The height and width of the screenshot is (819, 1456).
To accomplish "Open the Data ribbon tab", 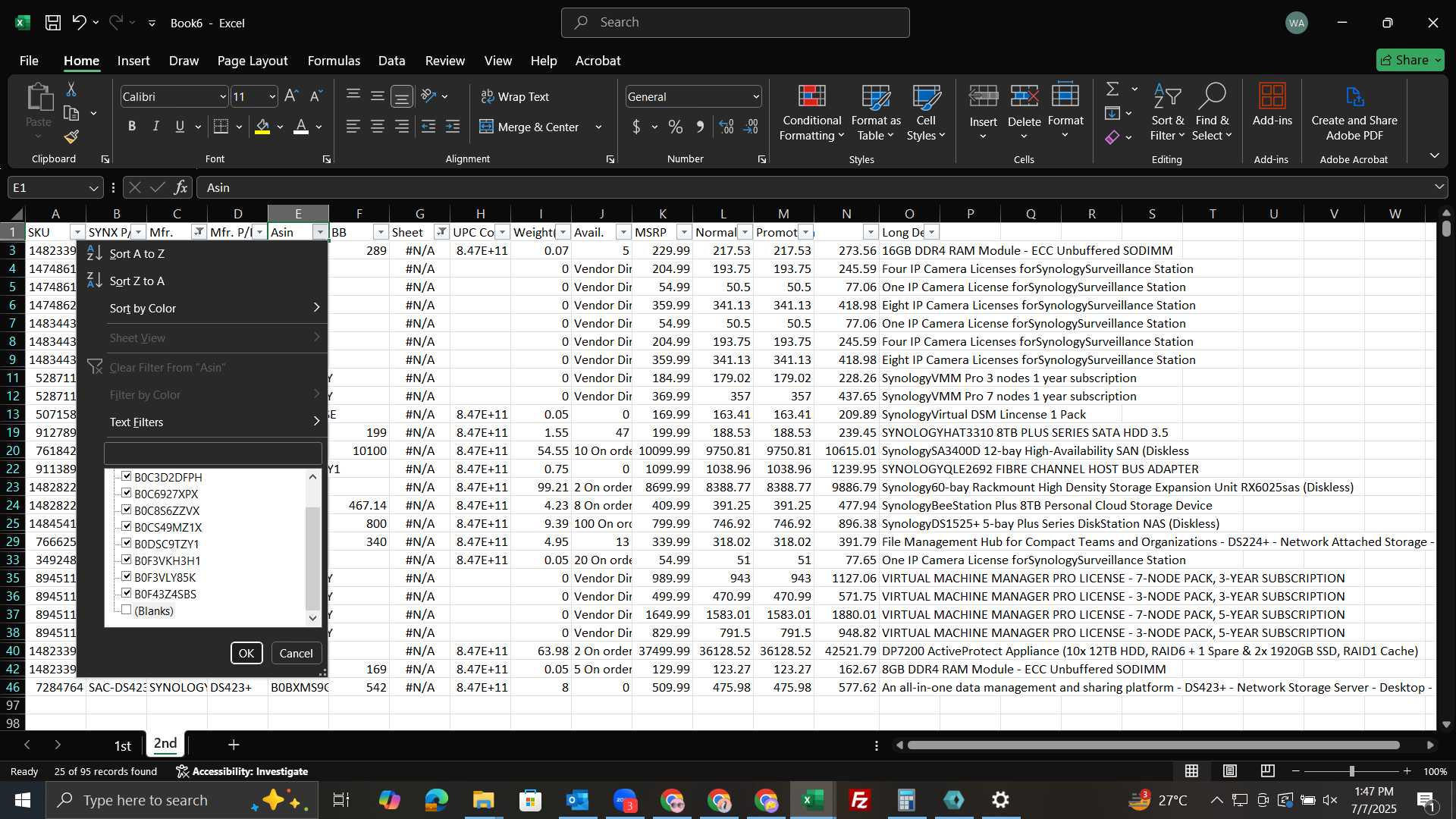I will click(x=391, y=61).
